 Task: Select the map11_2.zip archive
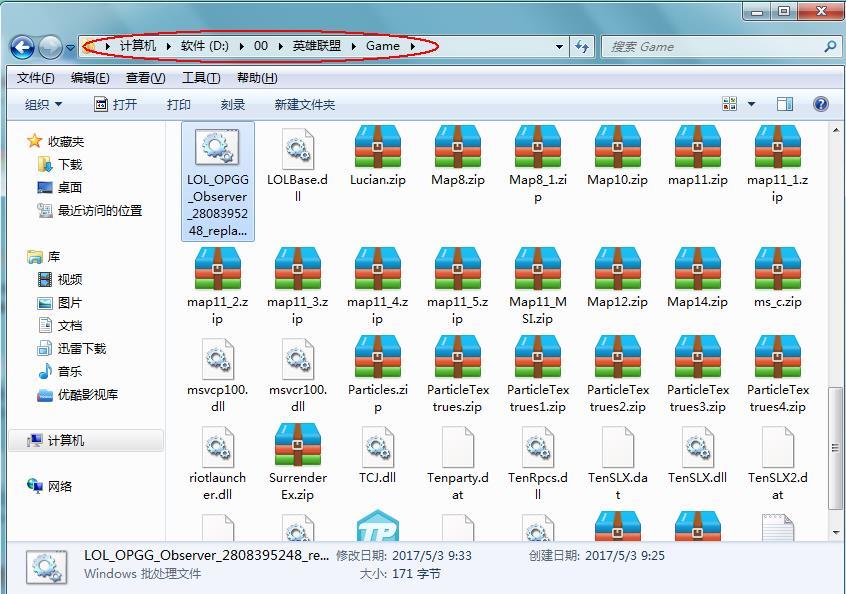point(217,286)
